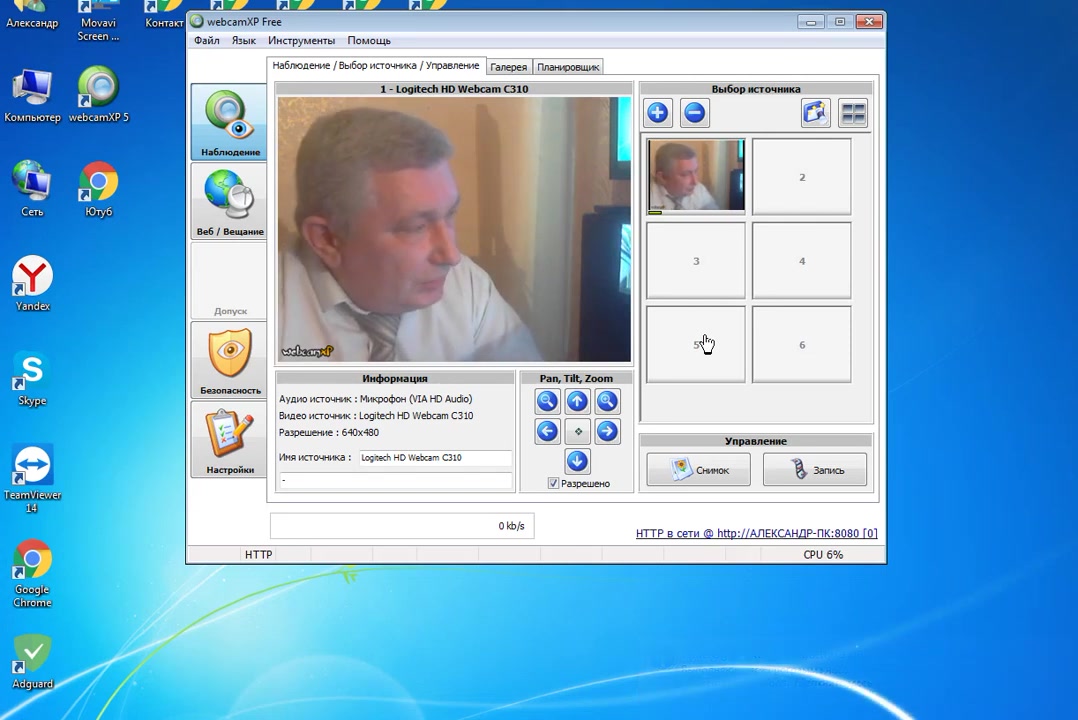Click the Разрешение : 640x480 info line
Screen dimensions: 1078x720
329,433
